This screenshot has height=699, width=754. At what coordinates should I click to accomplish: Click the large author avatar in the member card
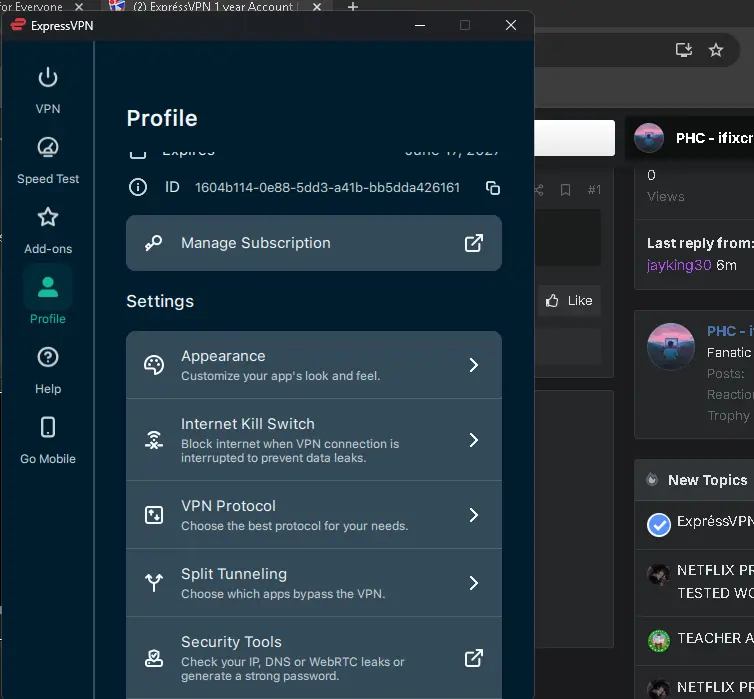671,347
